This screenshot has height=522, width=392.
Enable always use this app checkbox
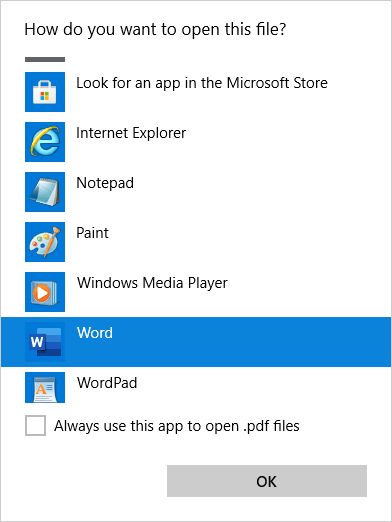pyautogui.click(x=35, y=425)
